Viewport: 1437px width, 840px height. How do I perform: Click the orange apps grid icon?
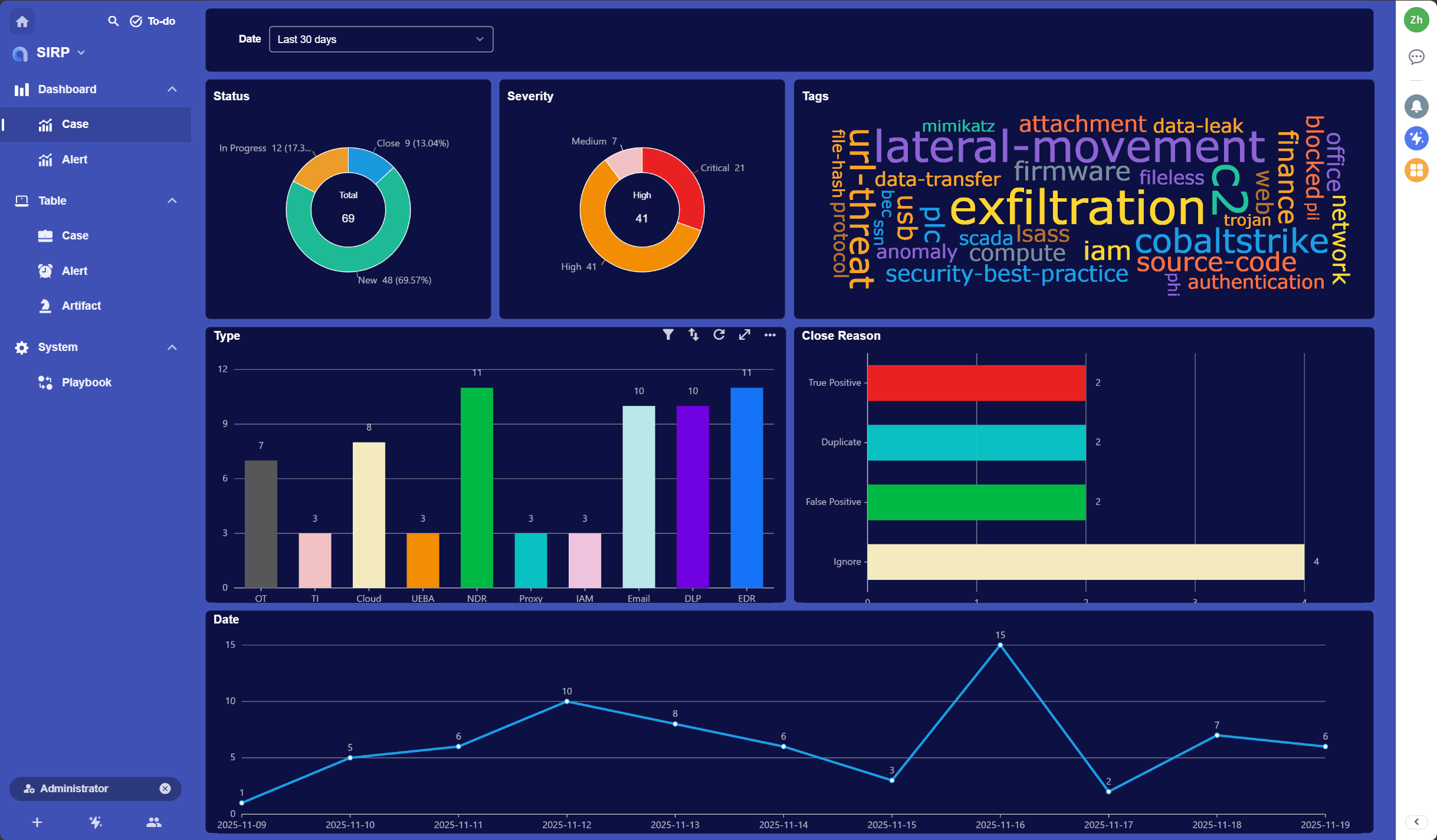tap(1416, 170)
